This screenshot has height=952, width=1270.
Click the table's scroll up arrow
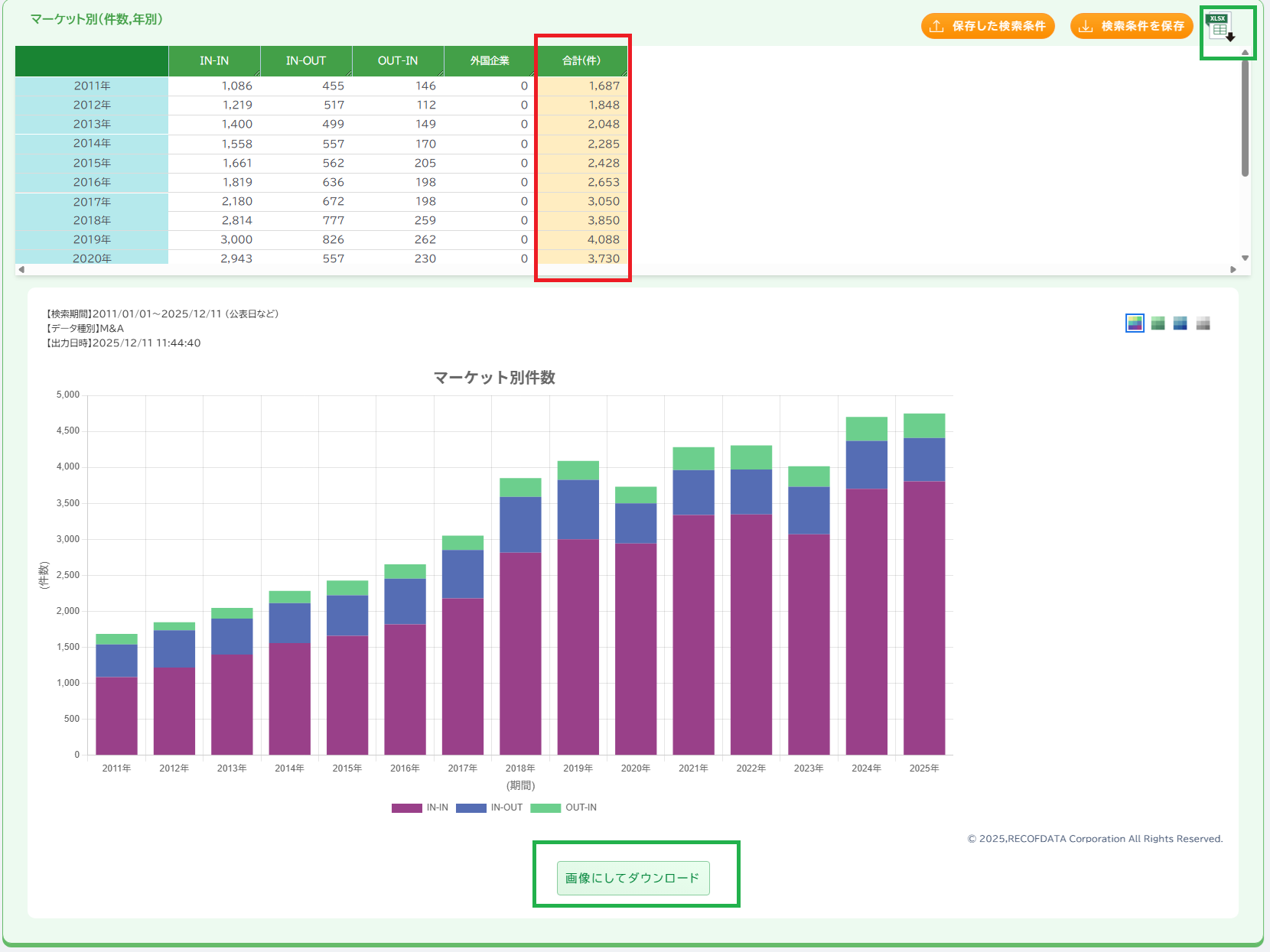tap(1245, 53)
